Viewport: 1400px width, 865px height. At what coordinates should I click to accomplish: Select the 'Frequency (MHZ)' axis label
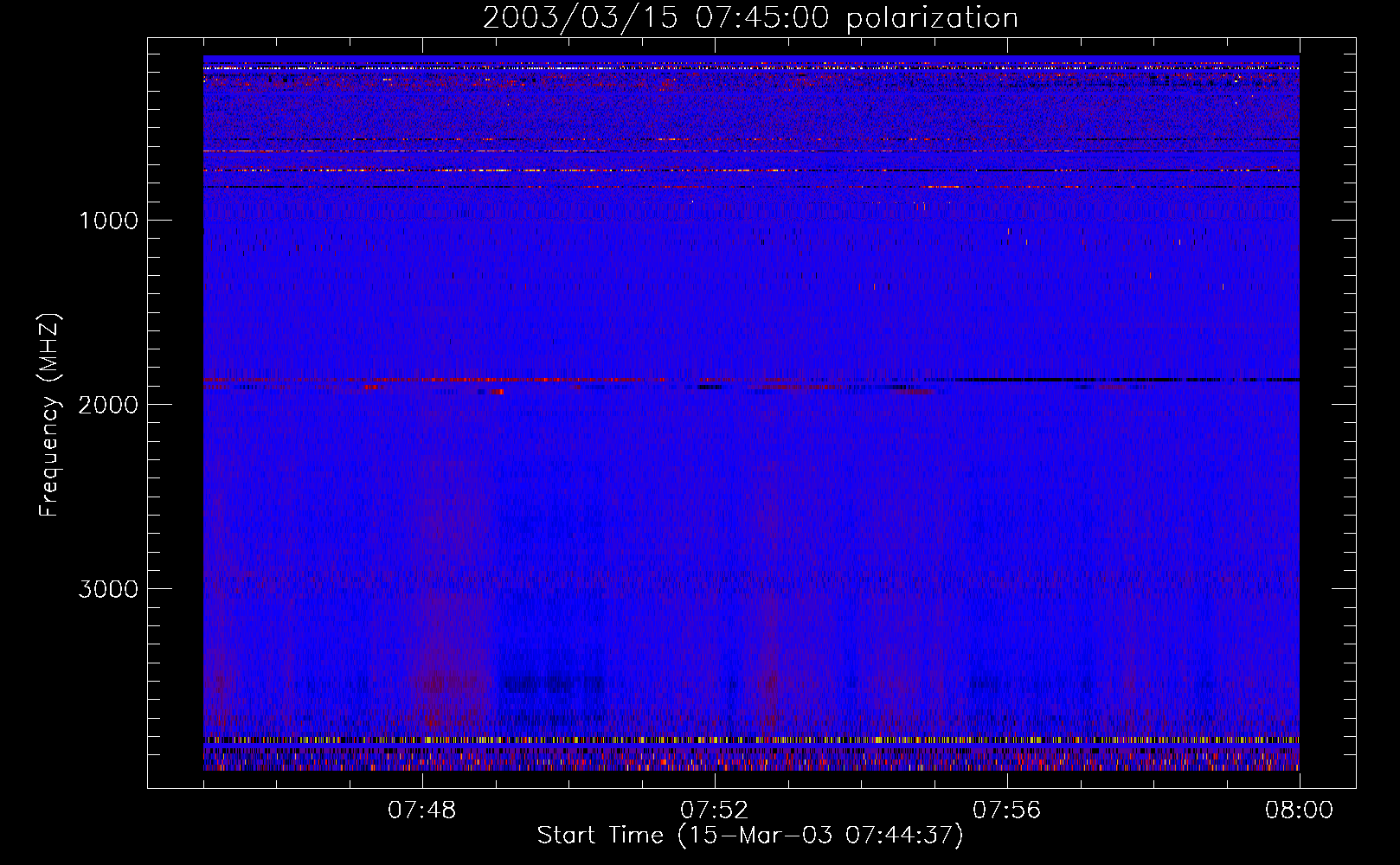(x=49, y=415)
